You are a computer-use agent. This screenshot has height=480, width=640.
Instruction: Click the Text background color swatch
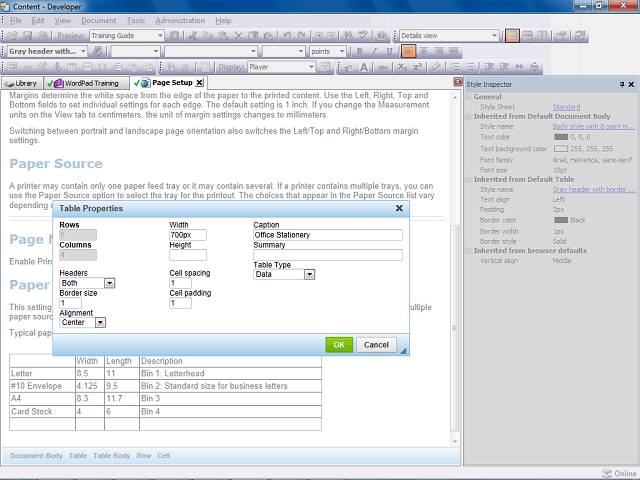coord(561,149)
